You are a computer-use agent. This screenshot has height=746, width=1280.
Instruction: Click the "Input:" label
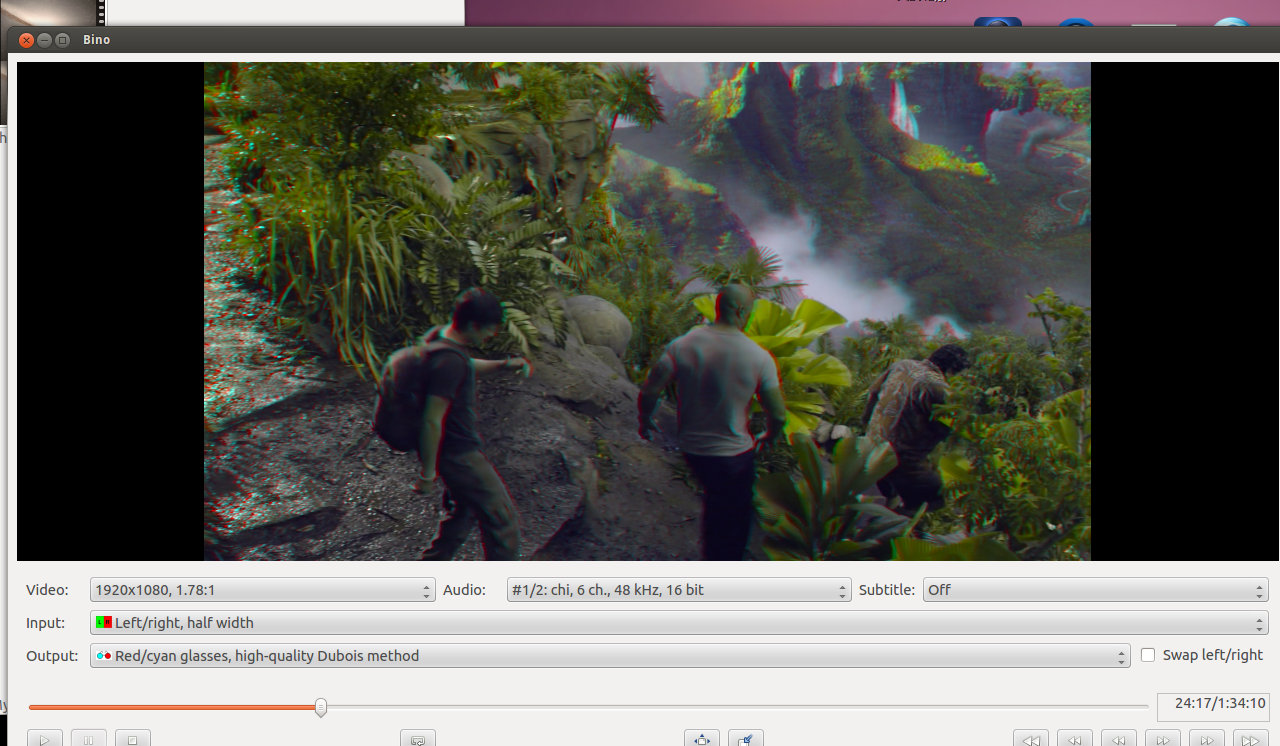(x=45, y=623)
